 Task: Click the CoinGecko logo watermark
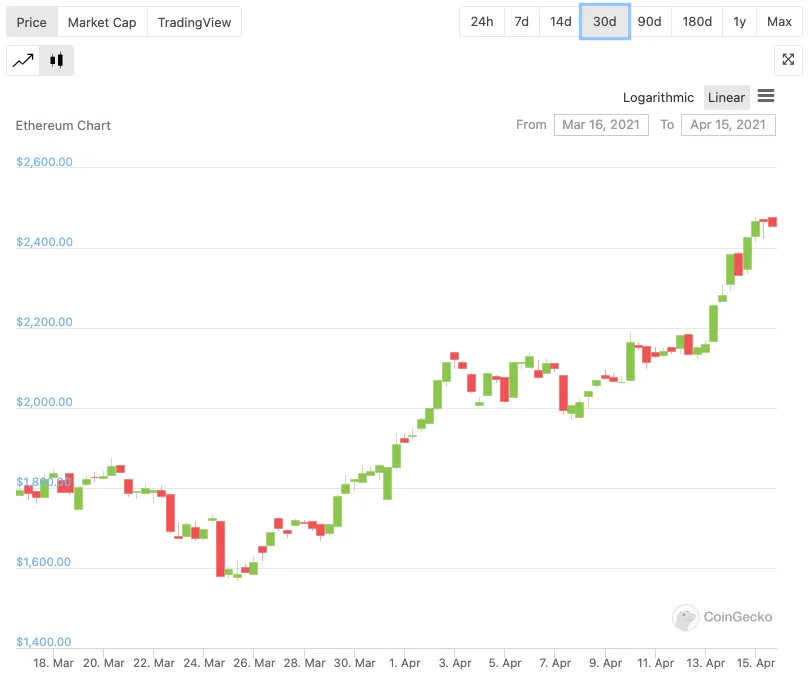[x=722, y=617]
